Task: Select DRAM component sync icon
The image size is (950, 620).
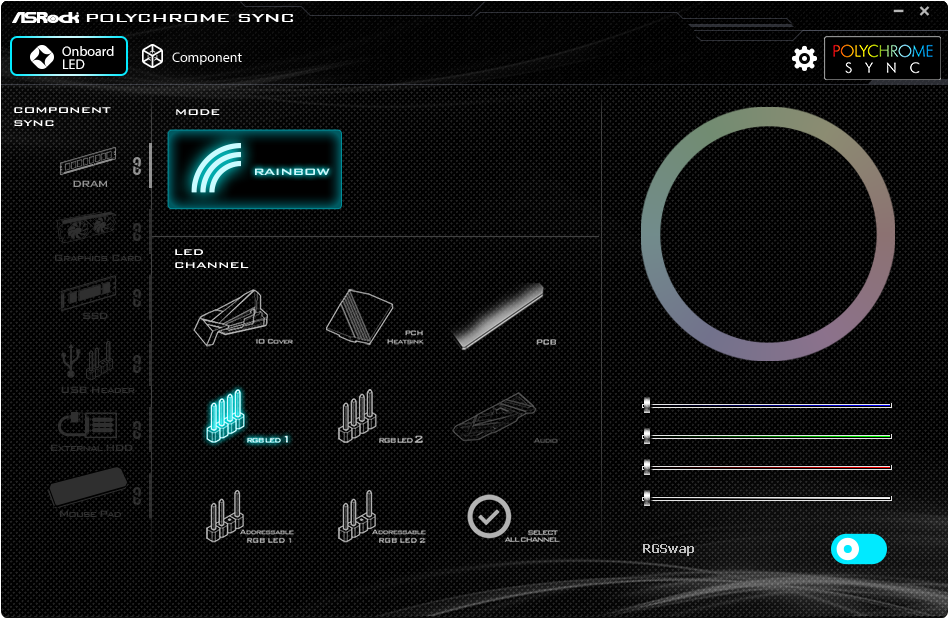Action: (88, 167)
